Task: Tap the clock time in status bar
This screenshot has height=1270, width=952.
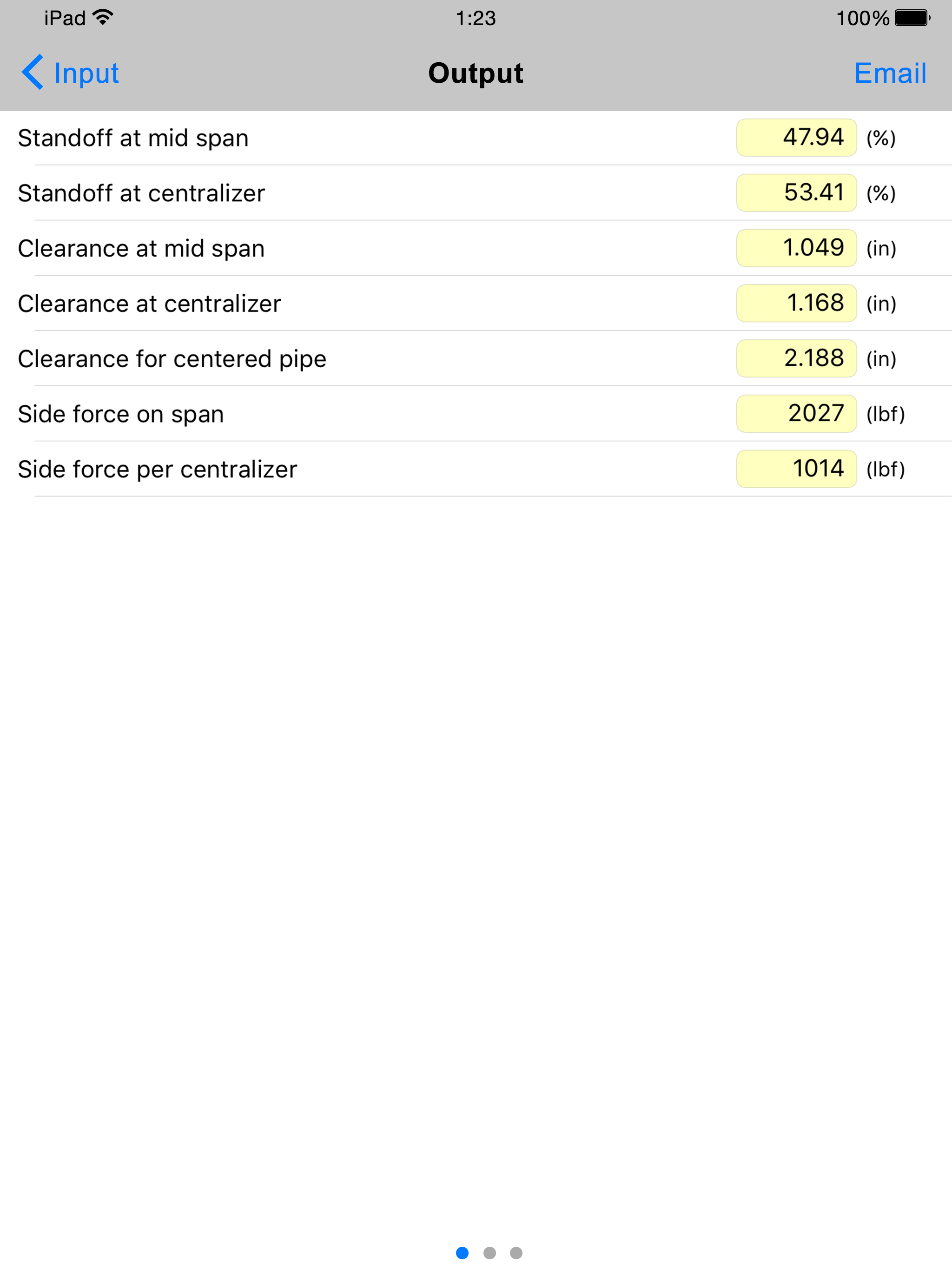Action: click(476, 19)
